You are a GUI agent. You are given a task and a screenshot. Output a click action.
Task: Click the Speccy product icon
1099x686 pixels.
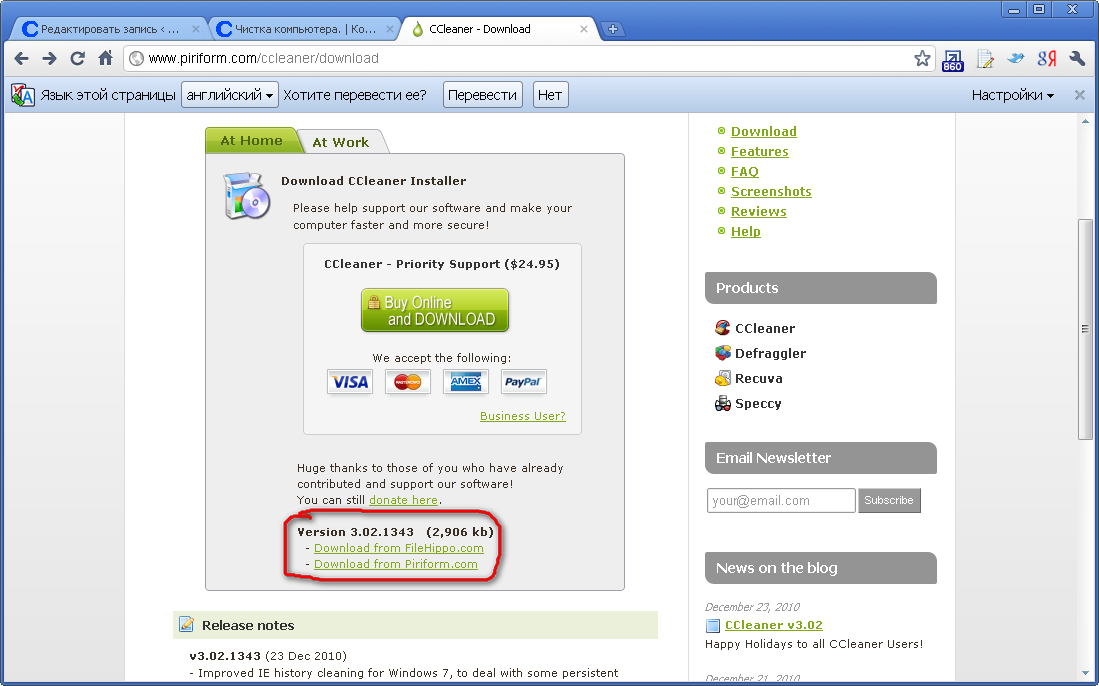pos(723,404)
